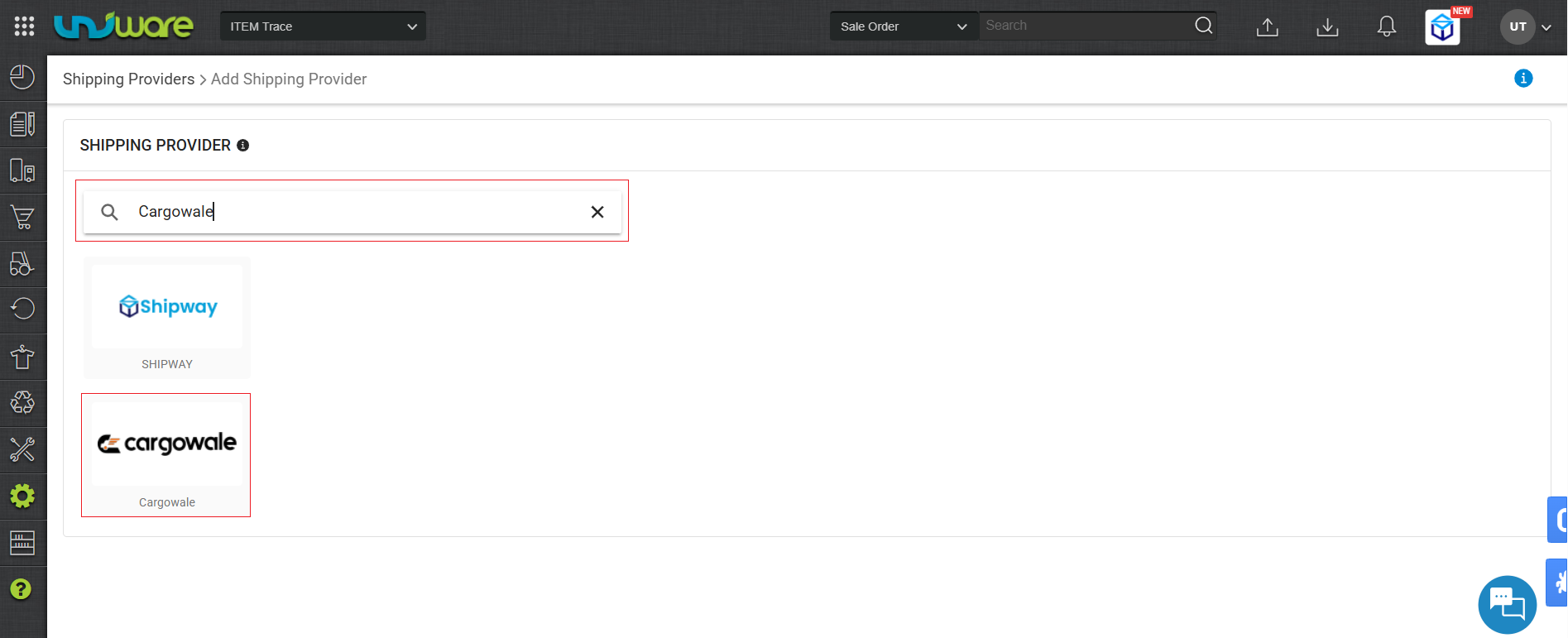Open the wrench tools sidebar icon
This screenshot has height=638, width=1568.
pyautogui.click(x=22, y=449)
